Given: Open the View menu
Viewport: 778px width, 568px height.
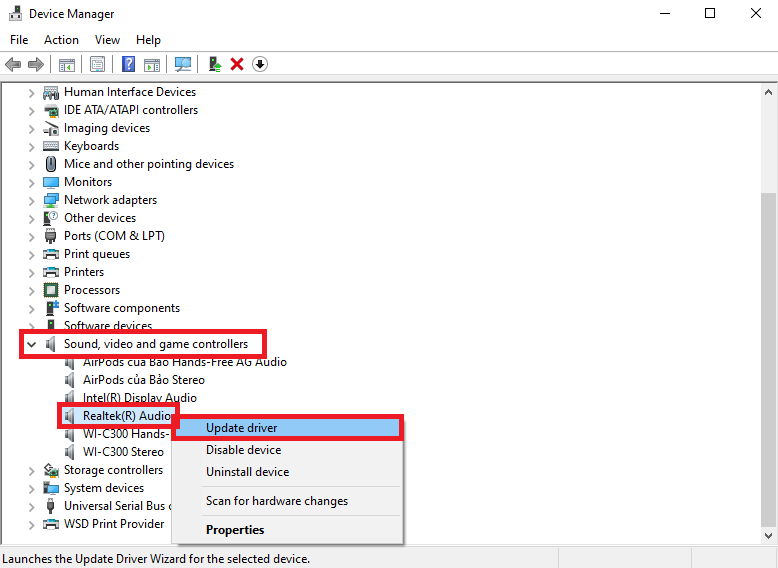Looking at the screenshot, I should click(x=107, y=40).
